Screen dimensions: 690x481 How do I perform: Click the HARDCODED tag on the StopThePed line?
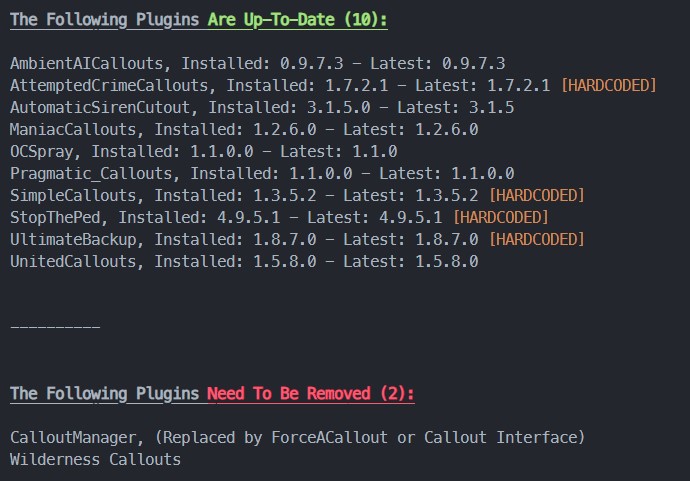[501, 217]
